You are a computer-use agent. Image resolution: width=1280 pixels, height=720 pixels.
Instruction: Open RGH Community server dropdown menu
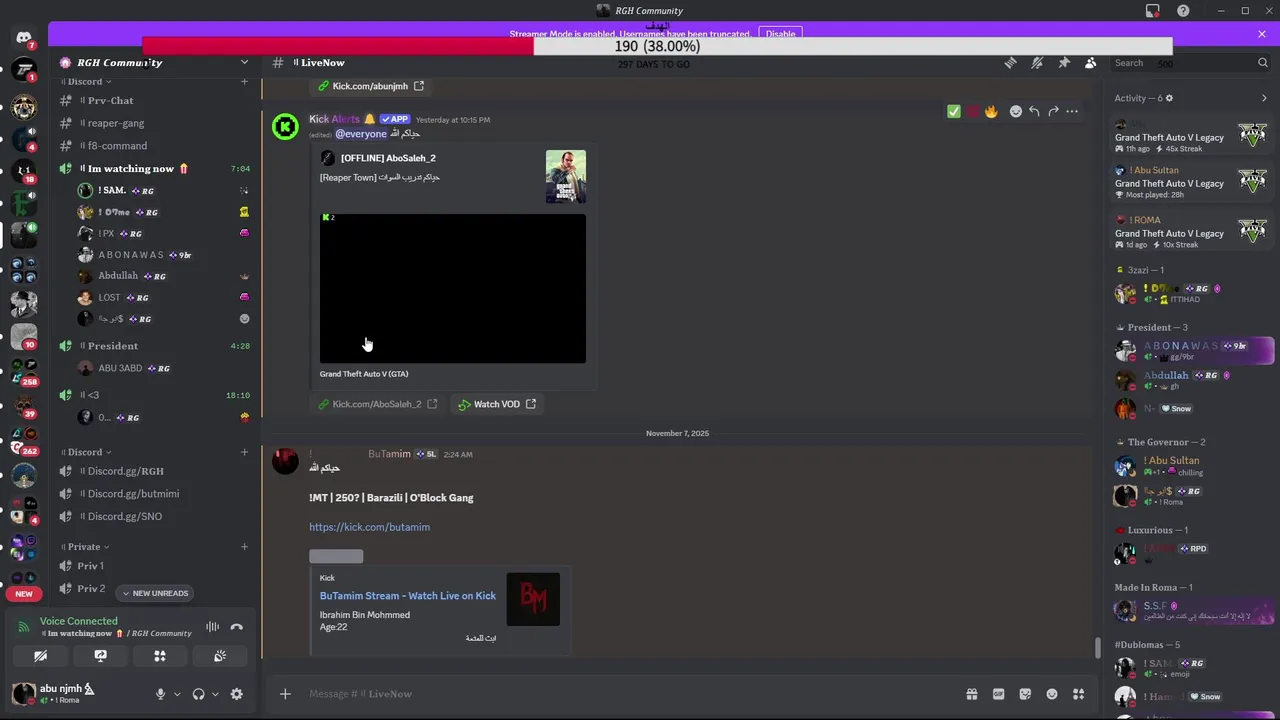pyautogui.click(x=244, y=62)
